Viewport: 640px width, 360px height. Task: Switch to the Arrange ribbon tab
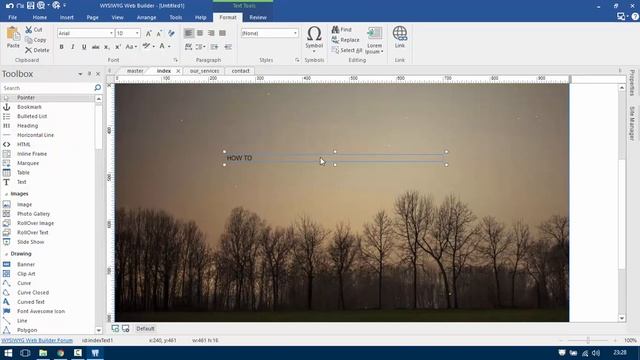(x=146, y=18)
